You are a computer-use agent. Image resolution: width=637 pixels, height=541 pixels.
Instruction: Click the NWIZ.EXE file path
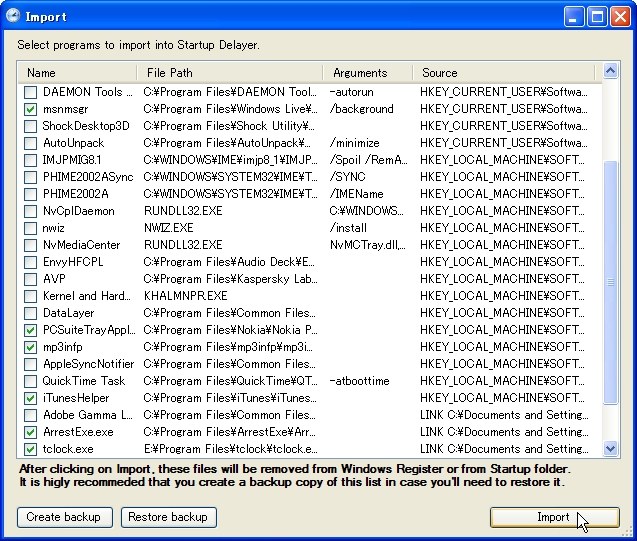[169, 228]
